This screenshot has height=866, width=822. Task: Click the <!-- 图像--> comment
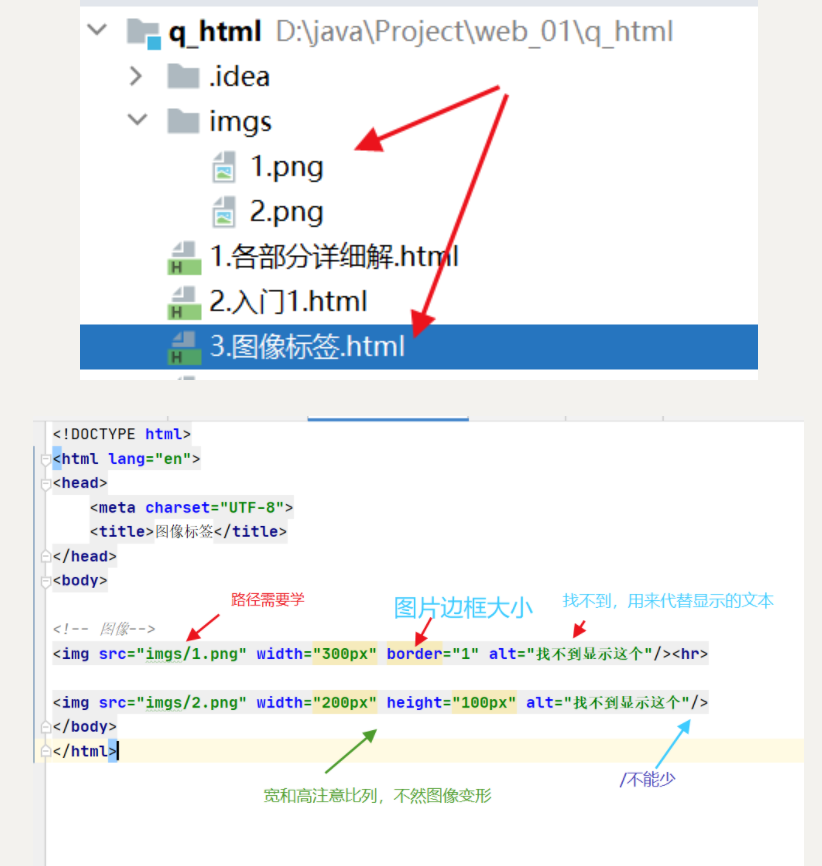click(104, 629)
